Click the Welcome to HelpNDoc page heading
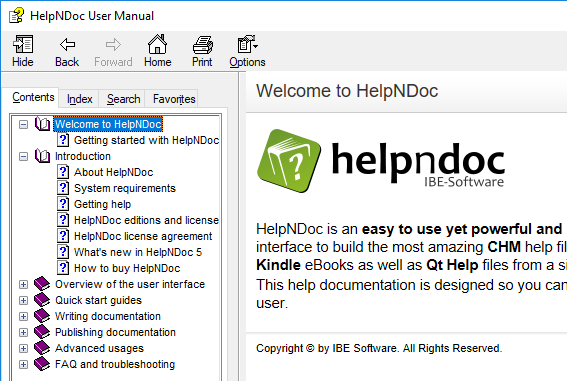The image size is (567, 381). 347,90
